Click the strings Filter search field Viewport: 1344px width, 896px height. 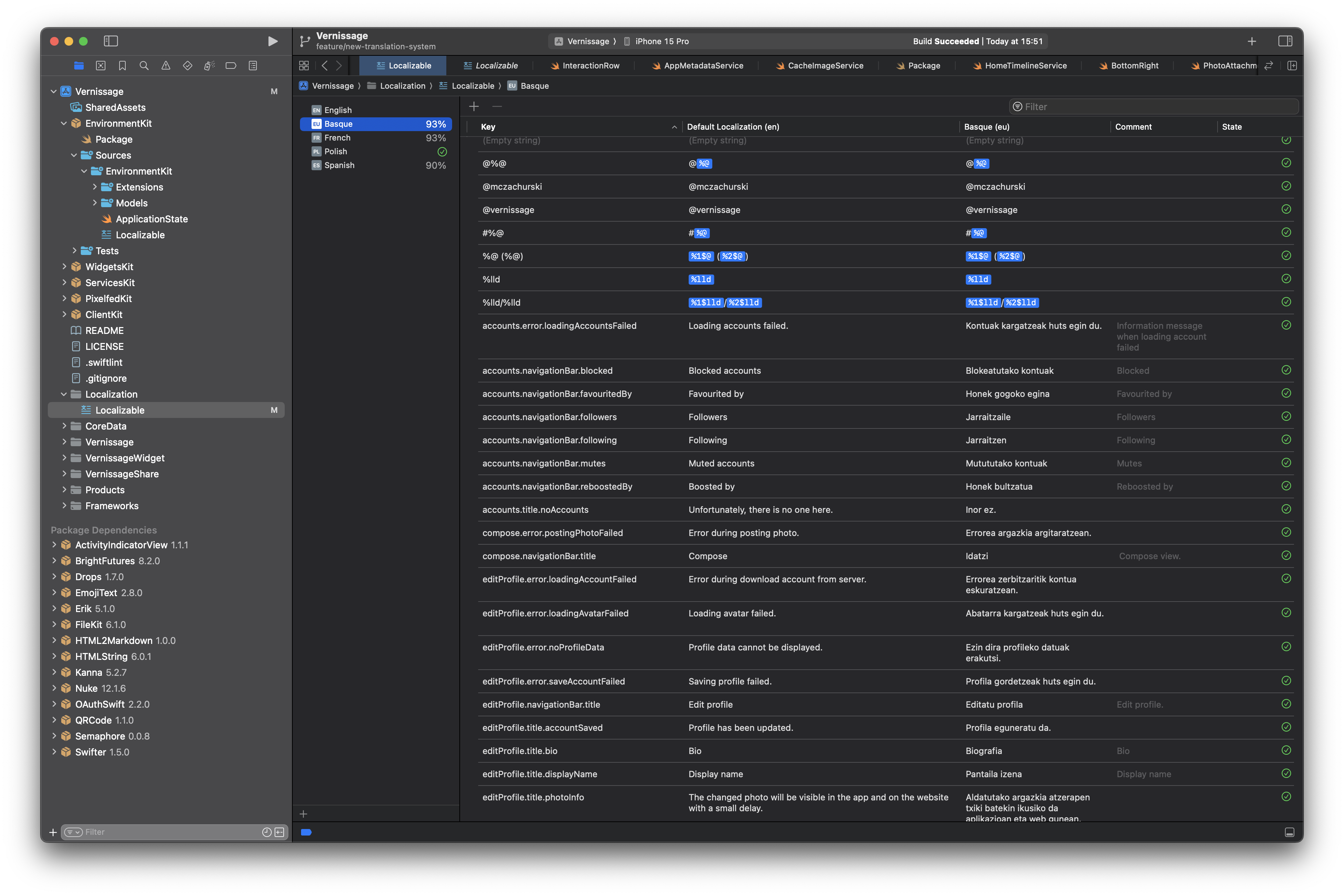click(x=1154, y=107)
